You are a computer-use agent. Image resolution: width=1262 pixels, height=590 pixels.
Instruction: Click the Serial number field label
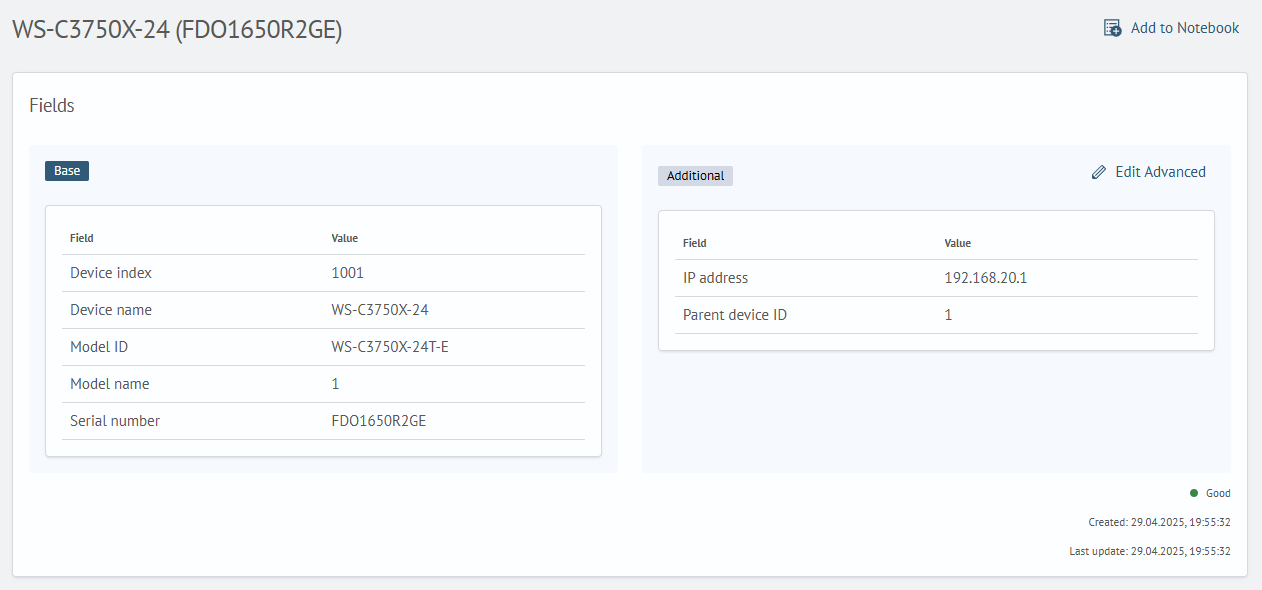click(115, 421)
